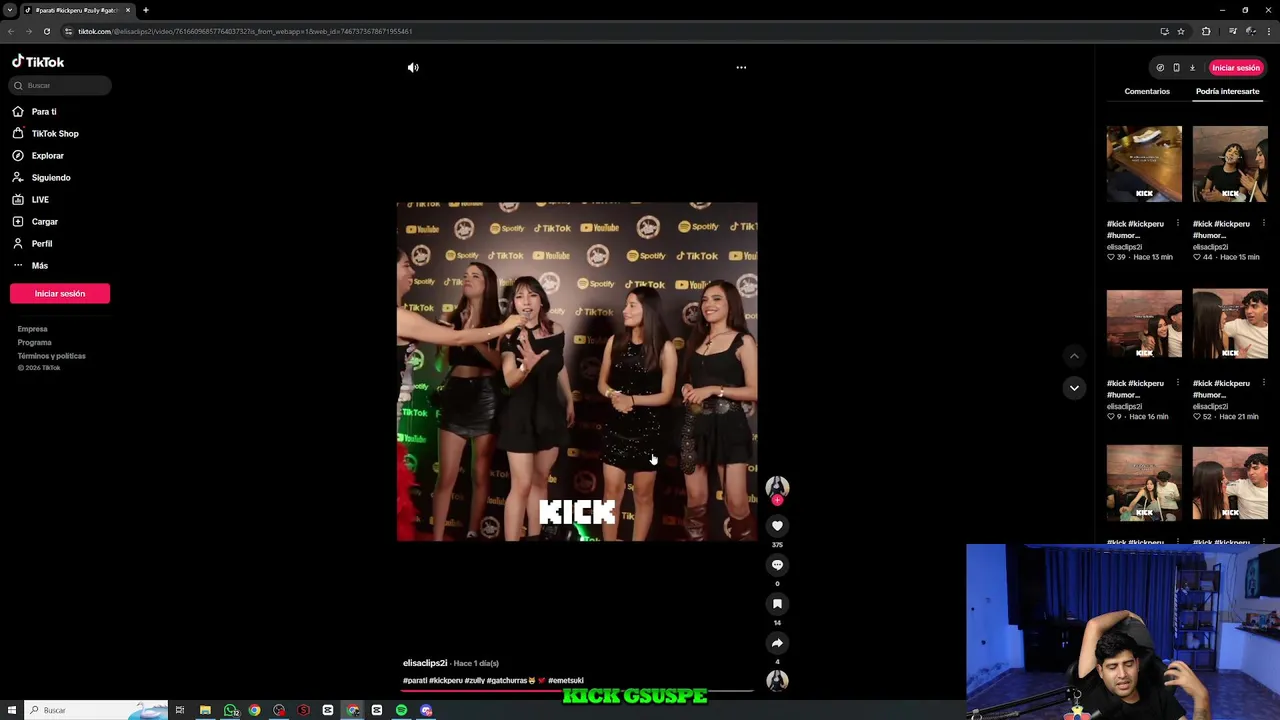
Task: Open the LIVE section
Action: (x=40, y=199)
